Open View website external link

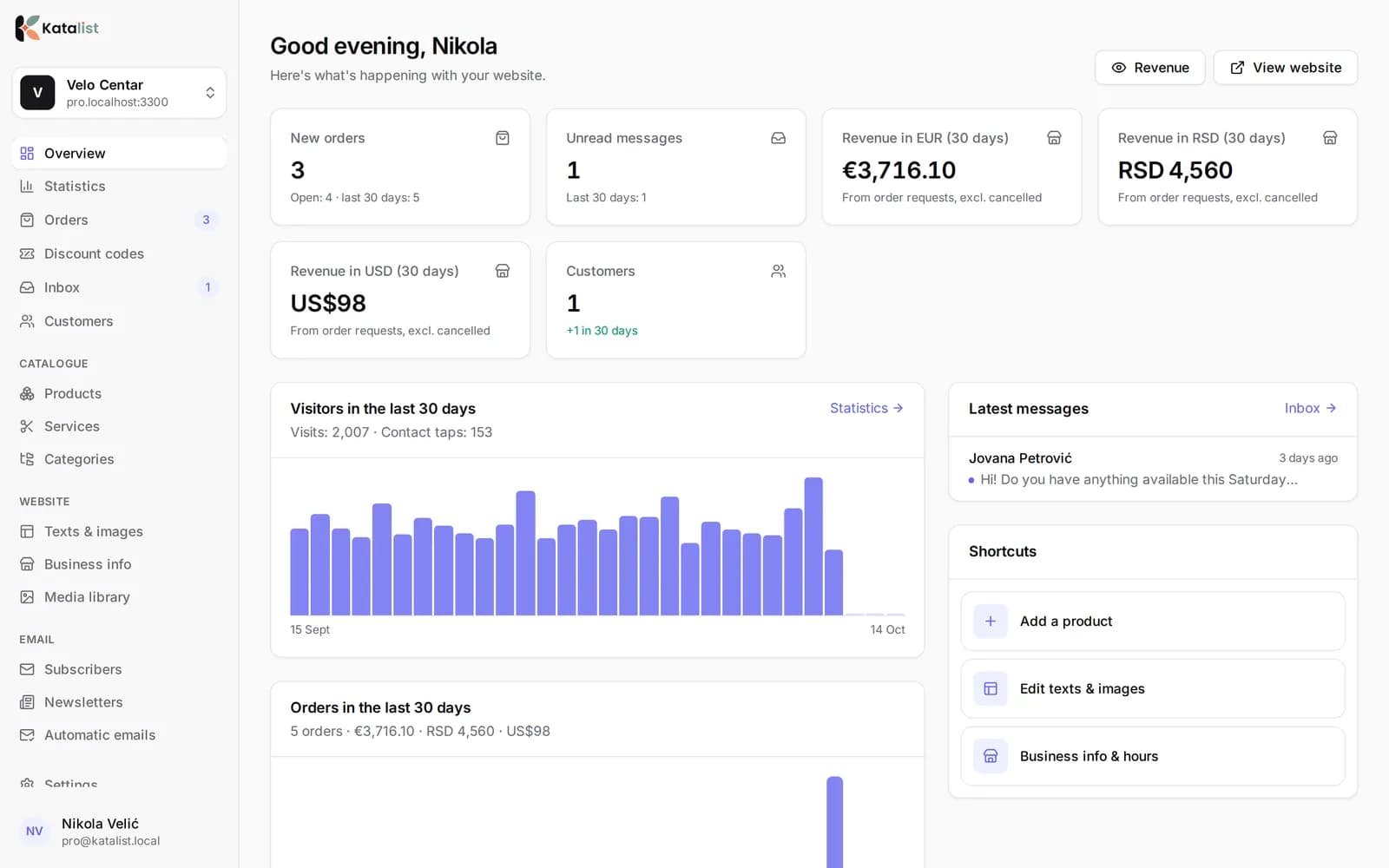click(1285, 68)
